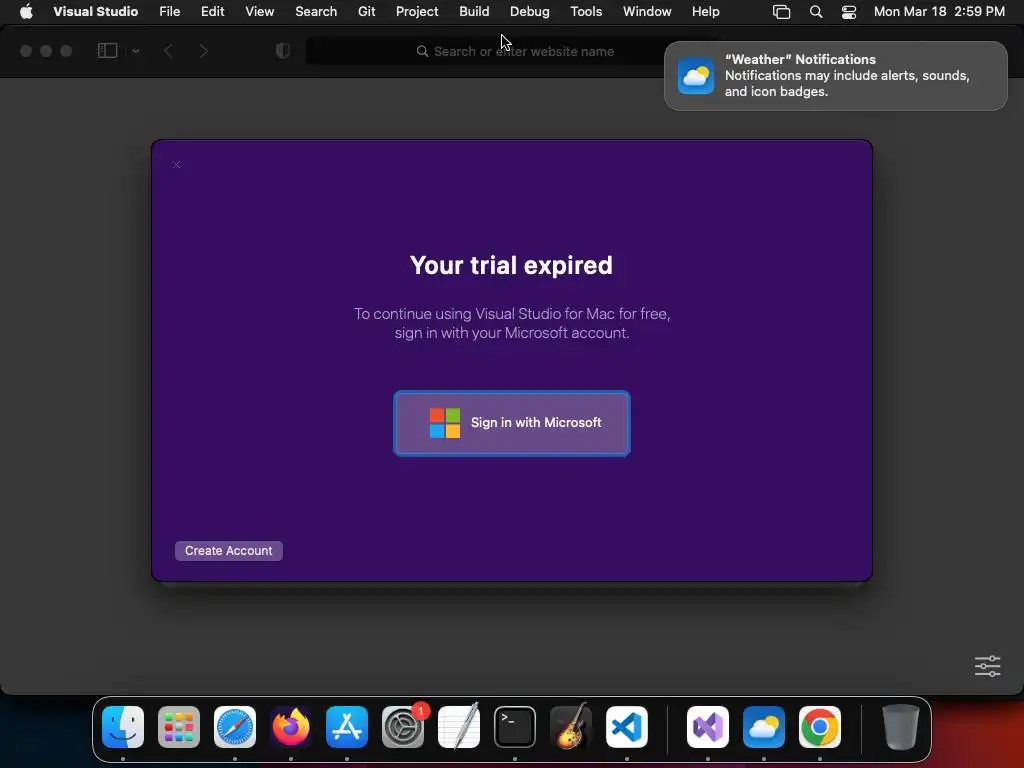Open App Store from the Dock
The width and height of the screenshot is (1024, 768).
click(x=347, y=727)
